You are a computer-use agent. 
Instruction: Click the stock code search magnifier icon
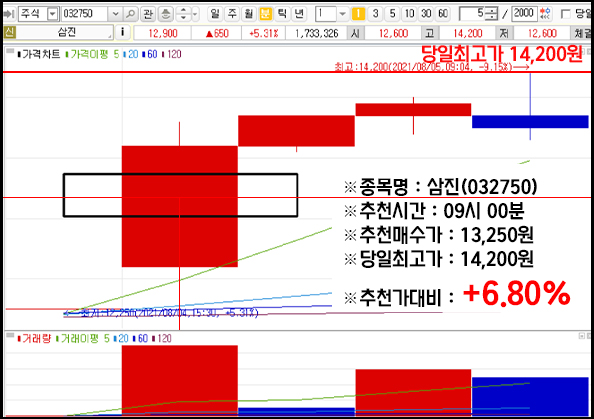[130, 14]
